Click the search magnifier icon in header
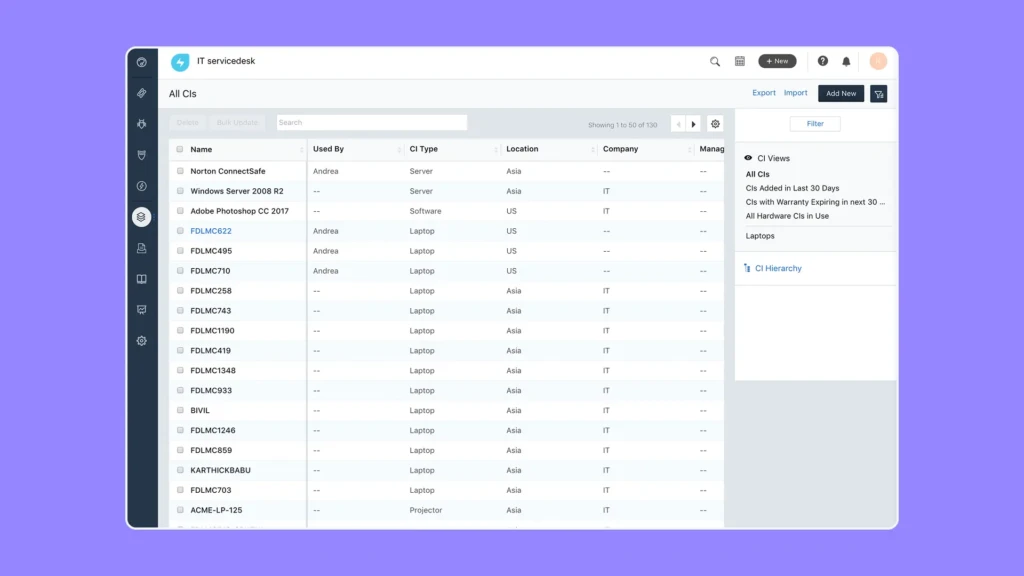The height and width of the screenshot is (576, 1024). [x=715, y=61]
